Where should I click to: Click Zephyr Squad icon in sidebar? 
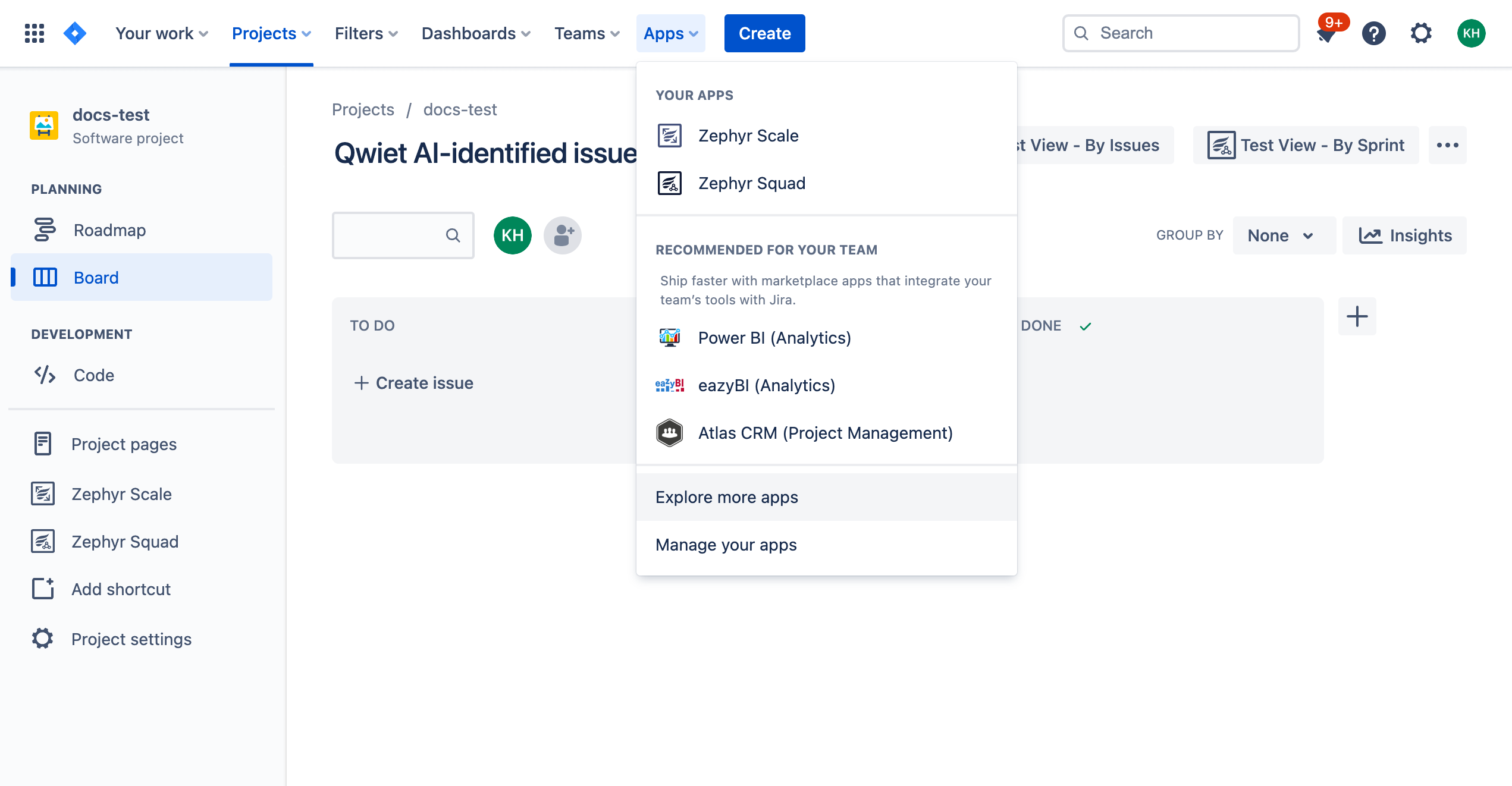43,541
